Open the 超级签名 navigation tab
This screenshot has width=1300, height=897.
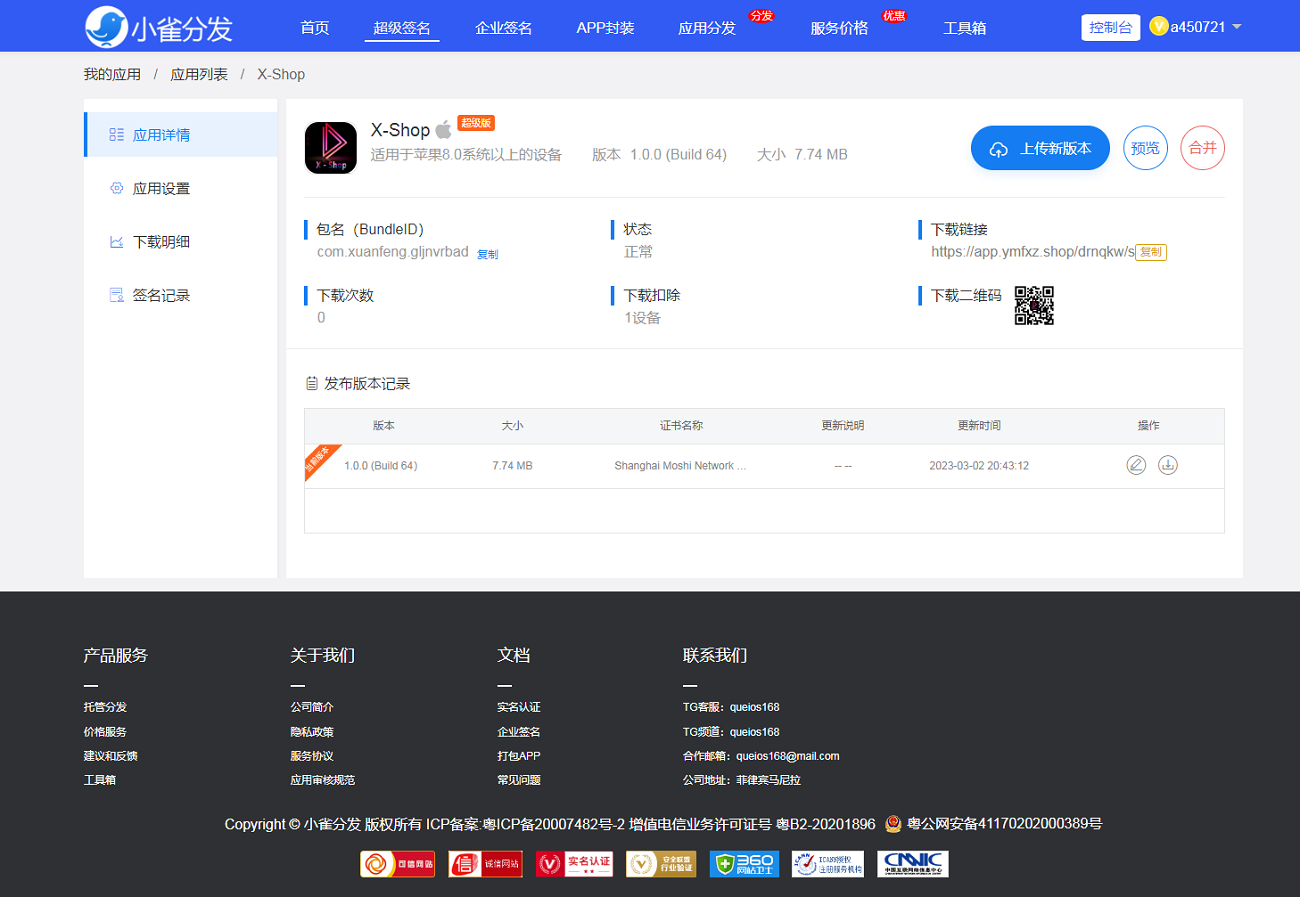coord(402,28)
